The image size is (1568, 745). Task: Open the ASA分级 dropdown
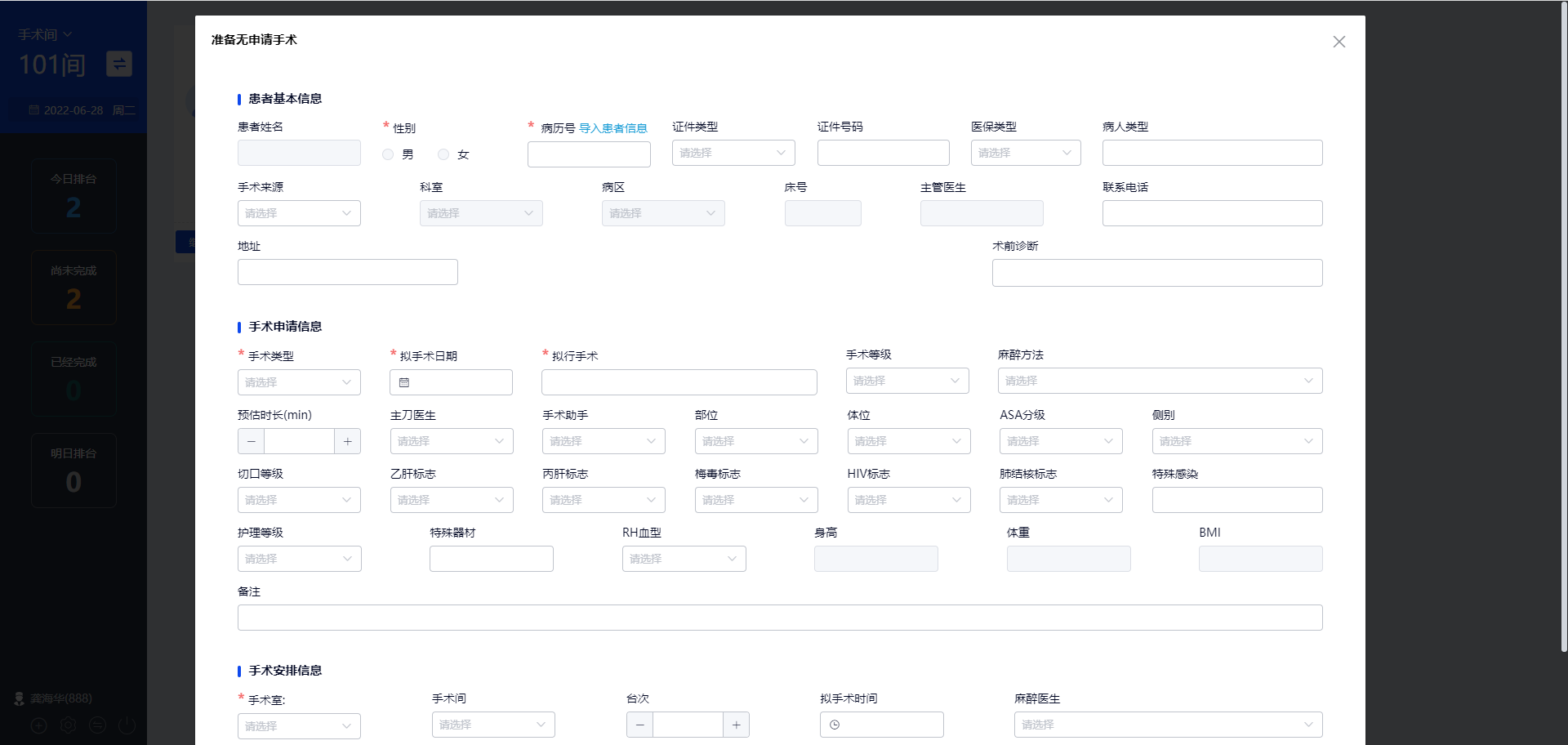(1061, 441)
